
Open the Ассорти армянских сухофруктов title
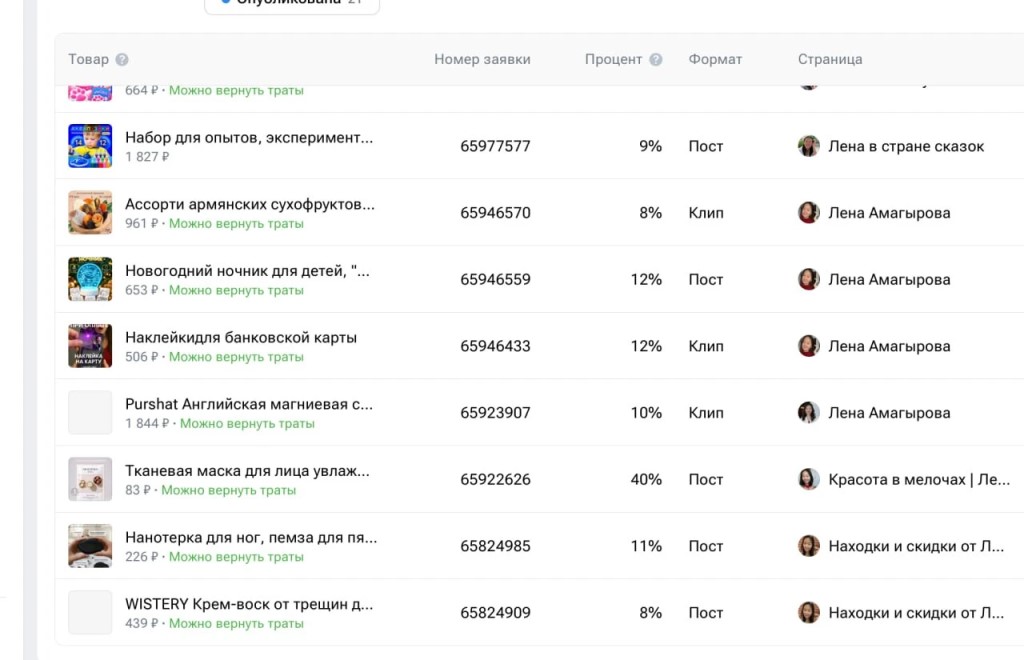[x=250, y=204]
